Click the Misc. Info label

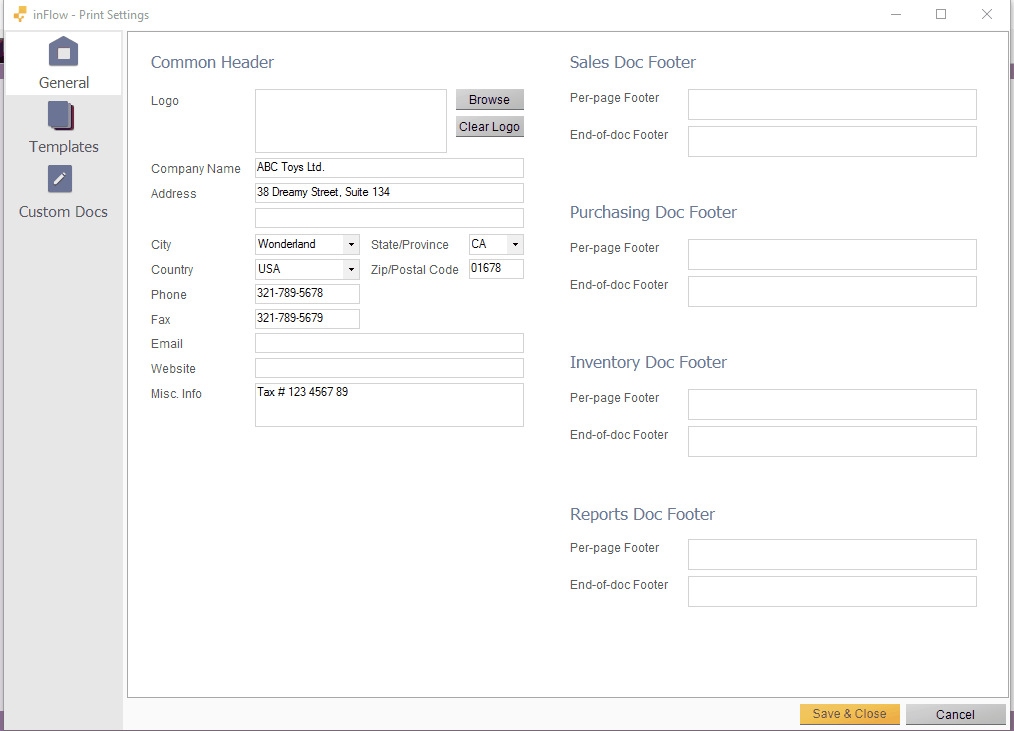(x=176, y=393)
